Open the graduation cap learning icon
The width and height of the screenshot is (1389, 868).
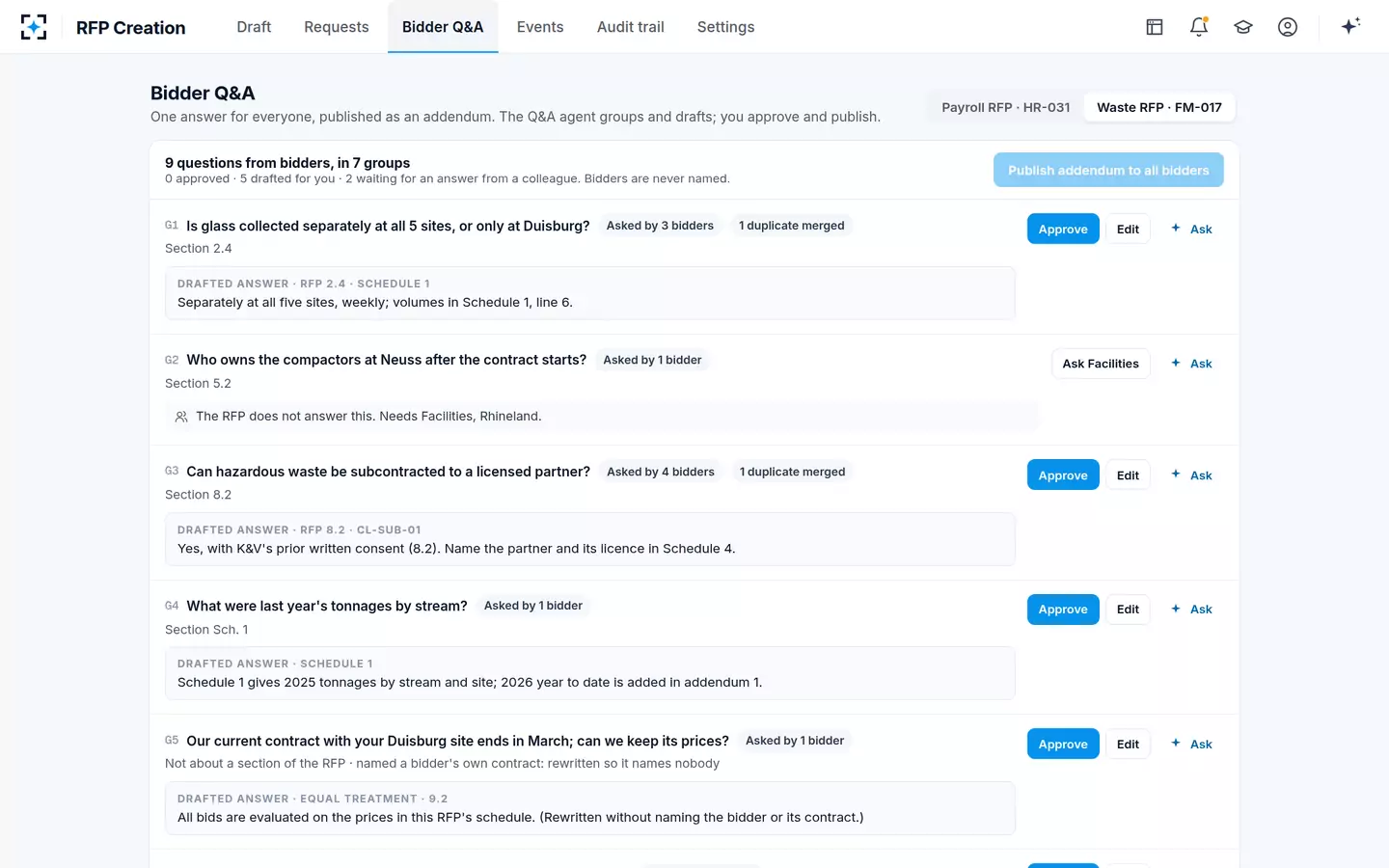point(1243,27)
